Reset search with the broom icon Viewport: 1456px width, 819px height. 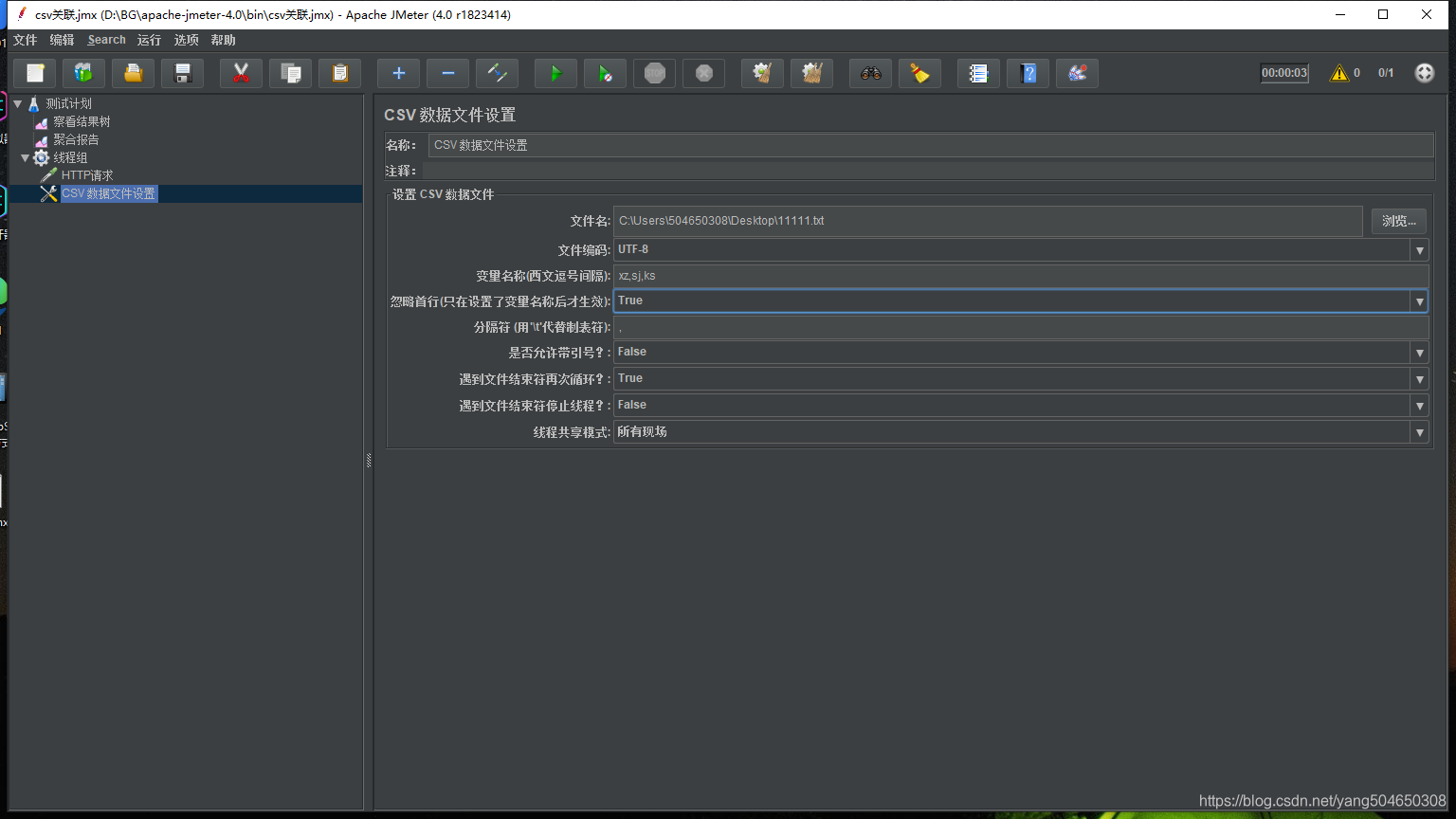tap(920, 73)
